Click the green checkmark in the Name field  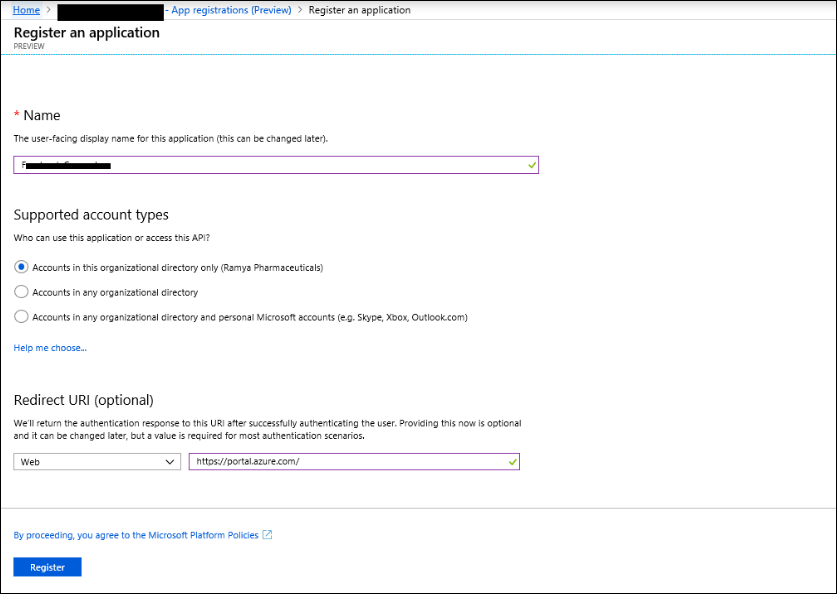(x=530, y=165)
